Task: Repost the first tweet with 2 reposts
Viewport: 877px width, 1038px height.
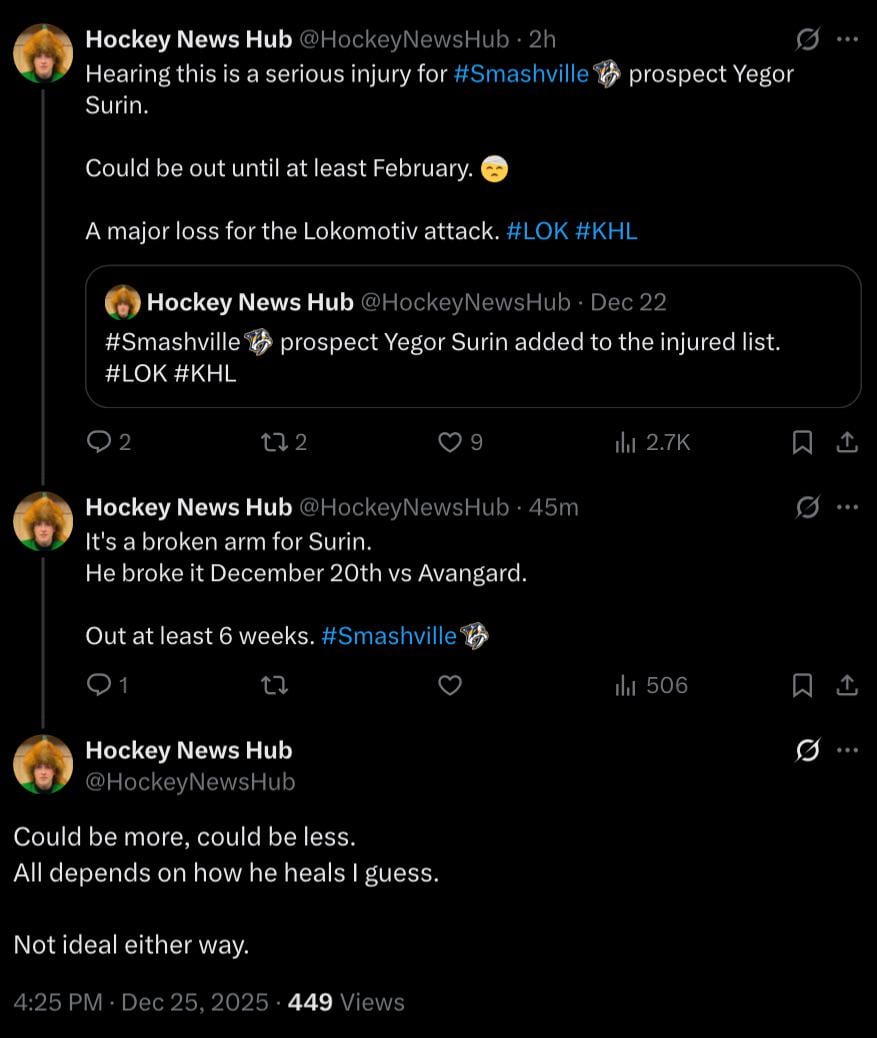Action: [273, 442]
